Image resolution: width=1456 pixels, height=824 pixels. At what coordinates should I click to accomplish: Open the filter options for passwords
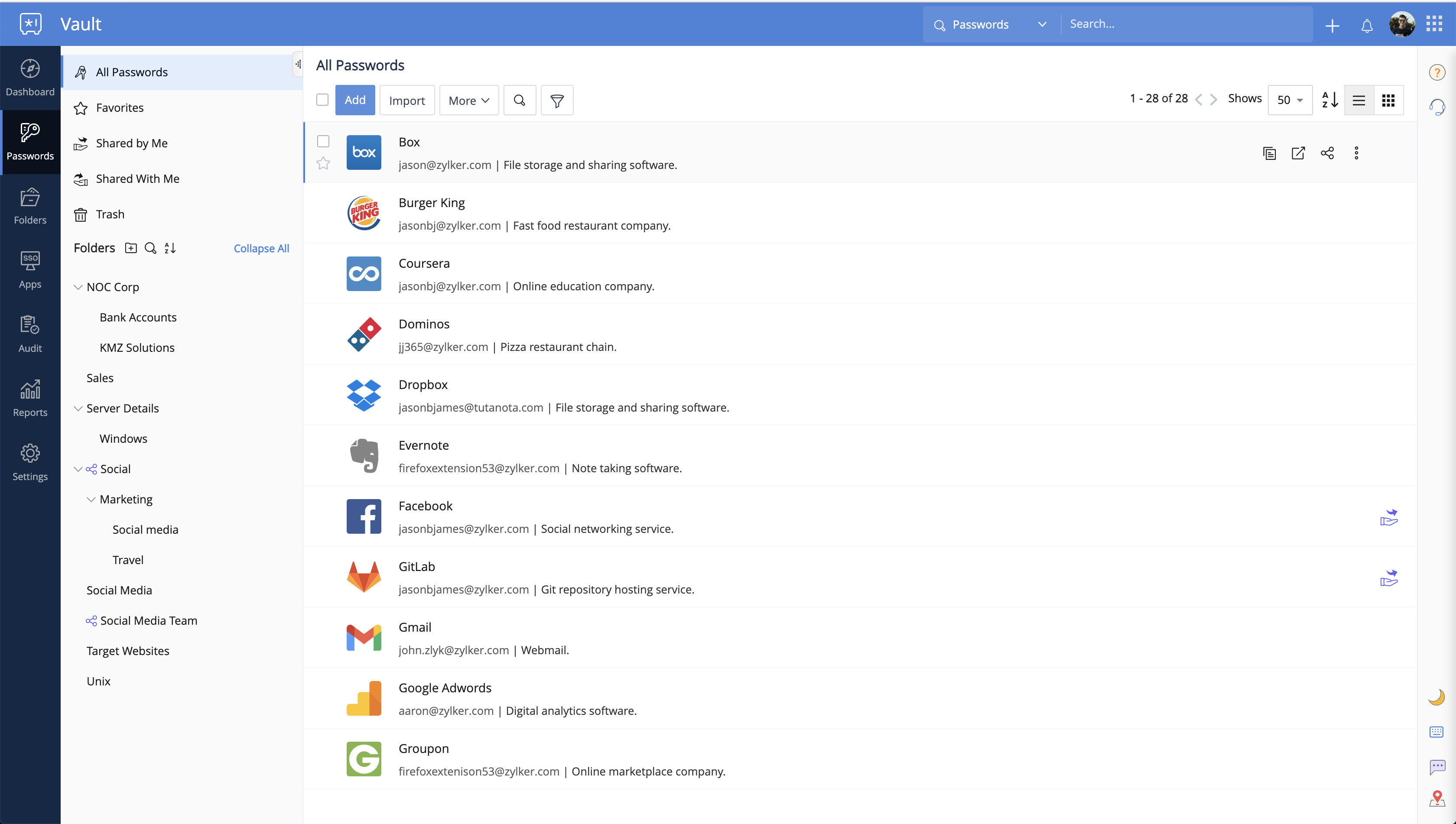coord(557,100)
